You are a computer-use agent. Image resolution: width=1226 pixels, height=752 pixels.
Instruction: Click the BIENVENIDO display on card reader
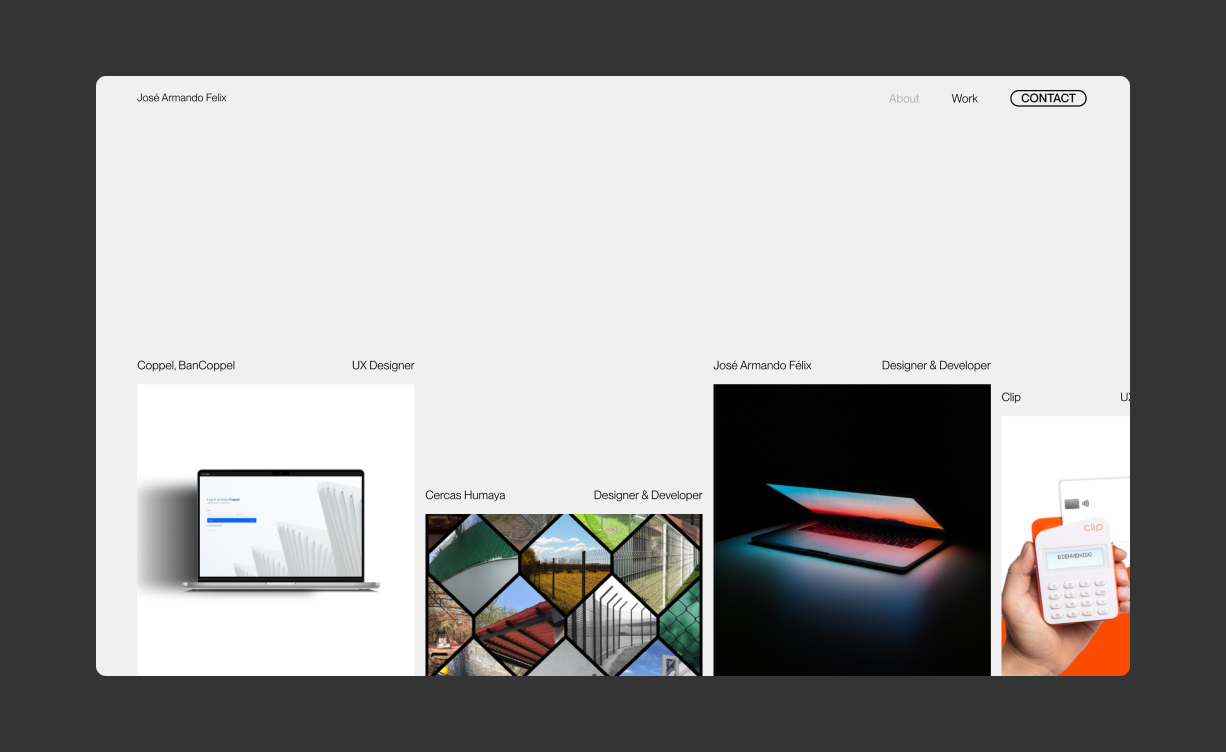(1073, 555)
